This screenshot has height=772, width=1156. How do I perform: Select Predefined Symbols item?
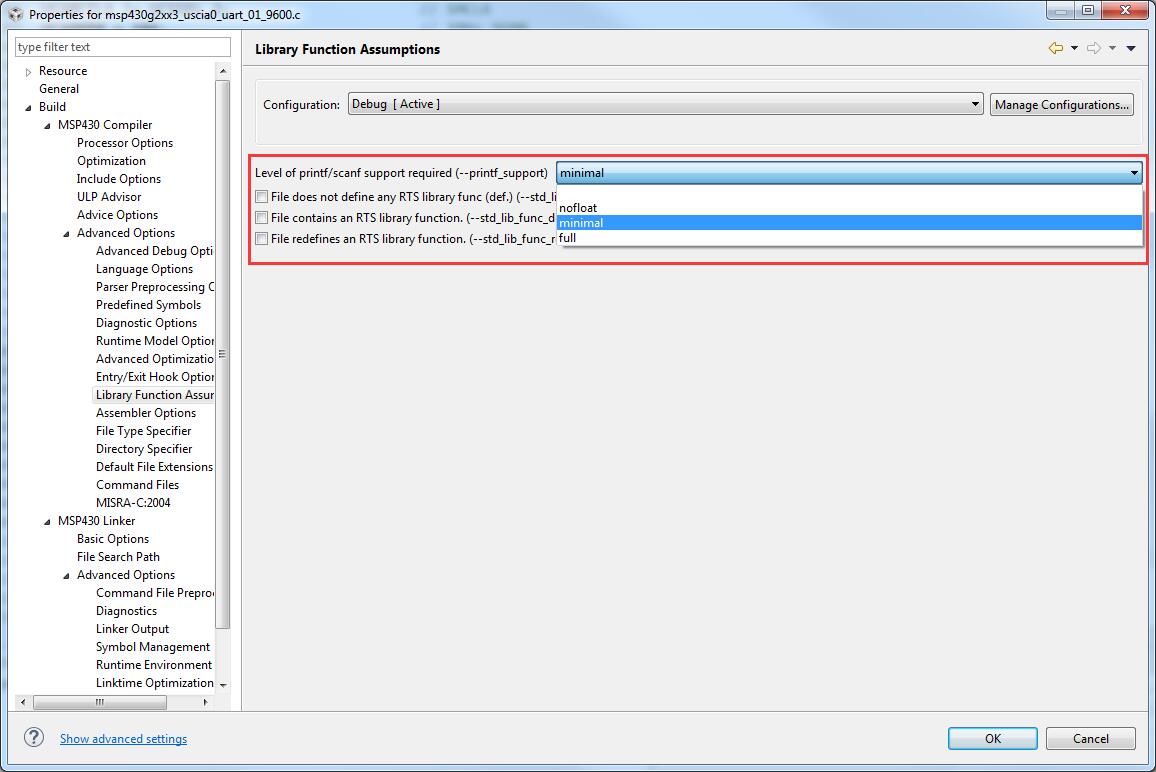(148, 305)
